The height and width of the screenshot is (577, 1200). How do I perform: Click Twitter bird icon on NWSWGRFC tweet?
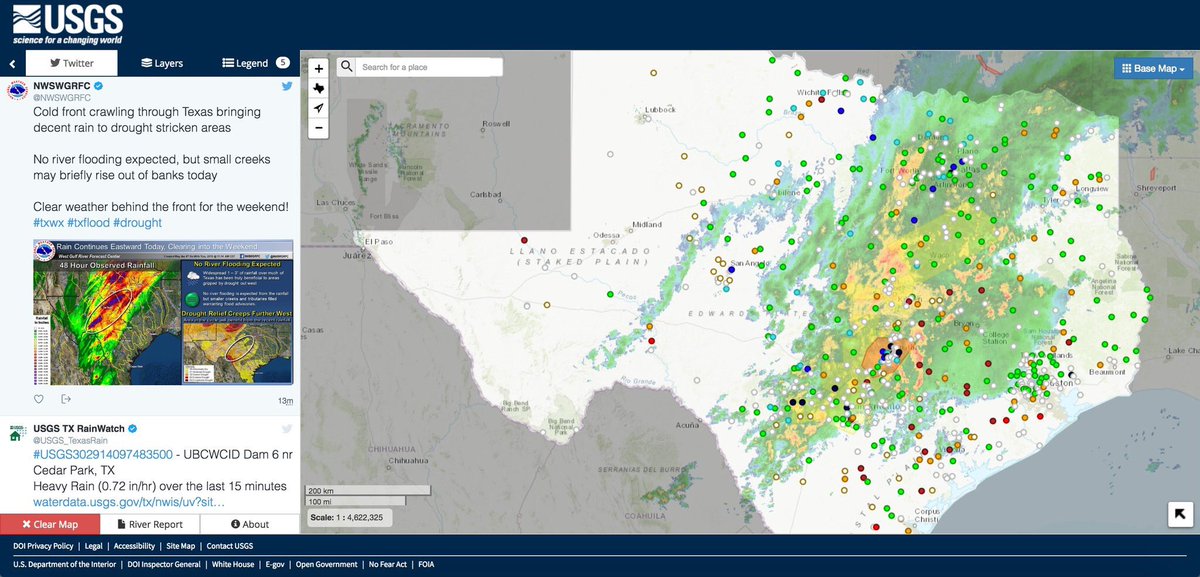click(286, 88)
